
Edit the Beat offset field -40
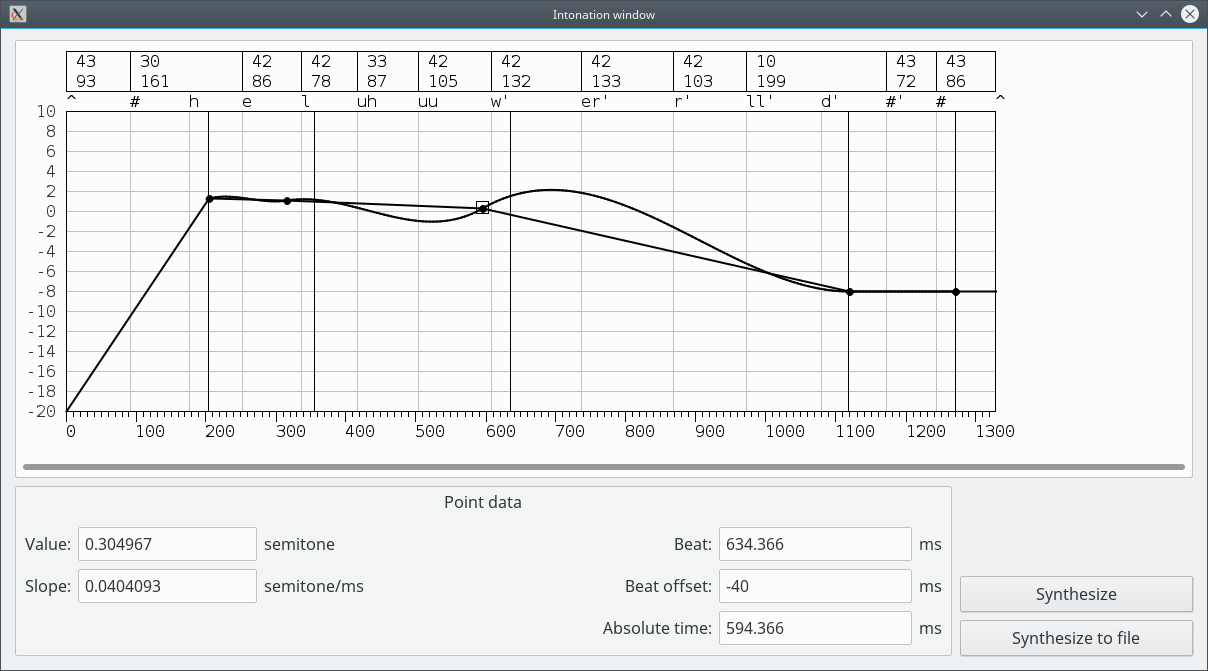(815, 586)
